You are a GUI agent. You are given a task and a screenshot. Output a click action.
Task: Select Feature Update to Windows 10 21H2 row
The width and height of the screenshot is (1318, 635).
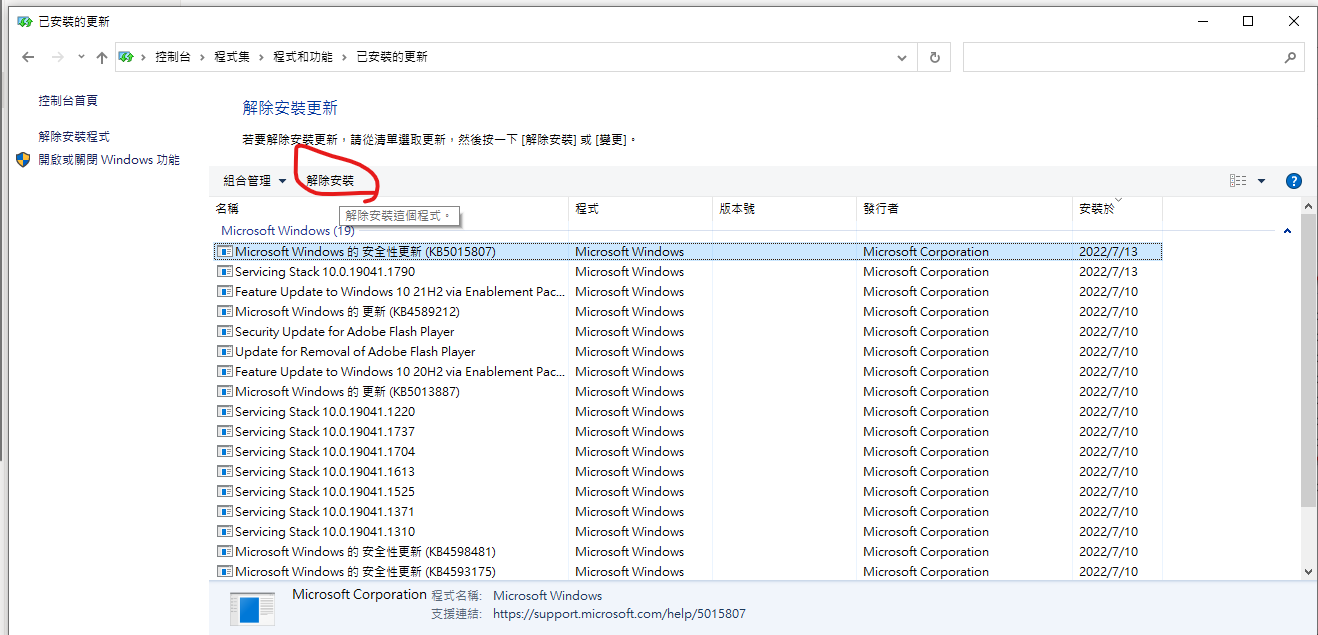point(688,292)
